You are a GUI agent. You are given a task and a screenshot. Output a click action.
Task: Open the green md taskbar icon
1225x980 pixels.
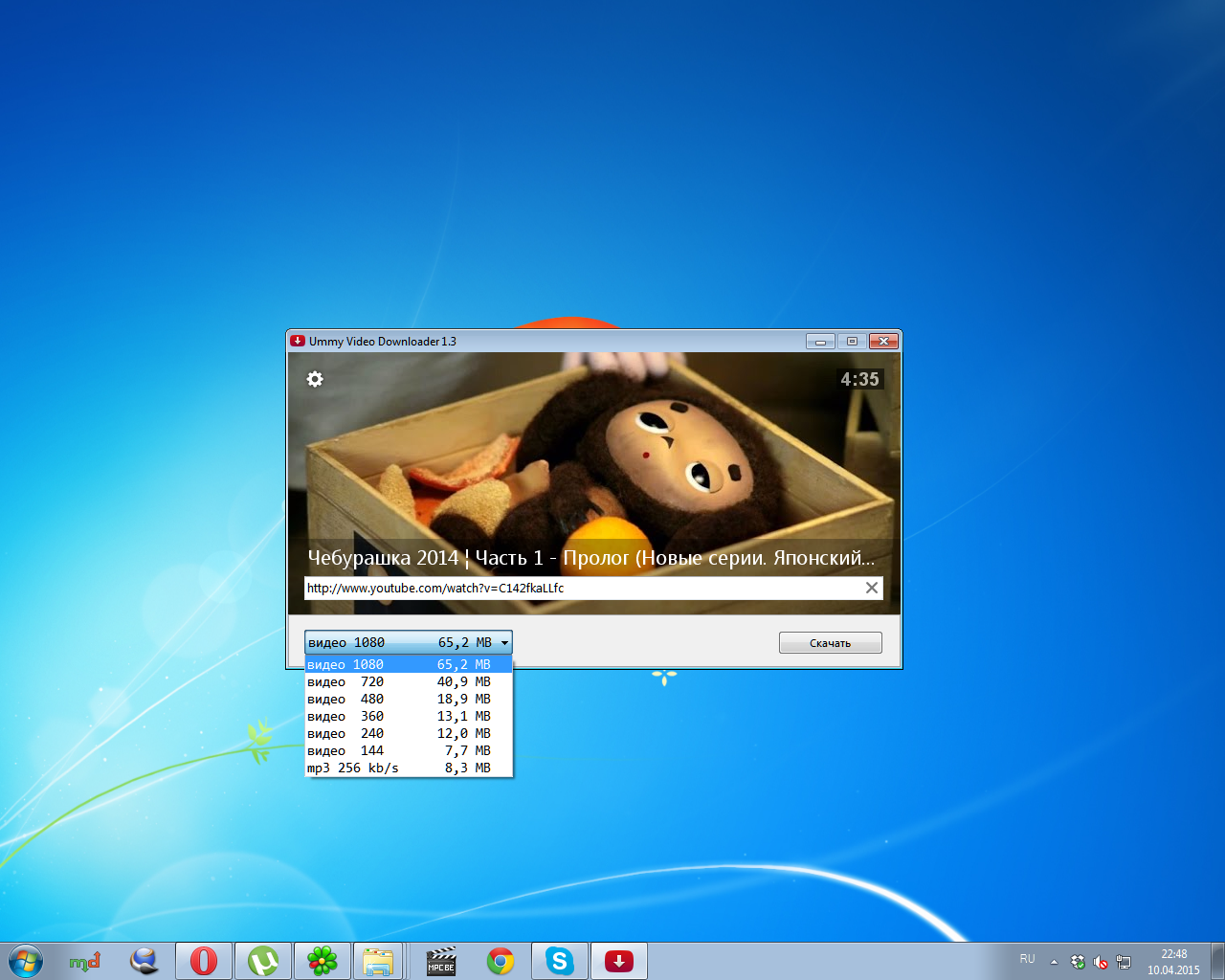click(85, 961)
